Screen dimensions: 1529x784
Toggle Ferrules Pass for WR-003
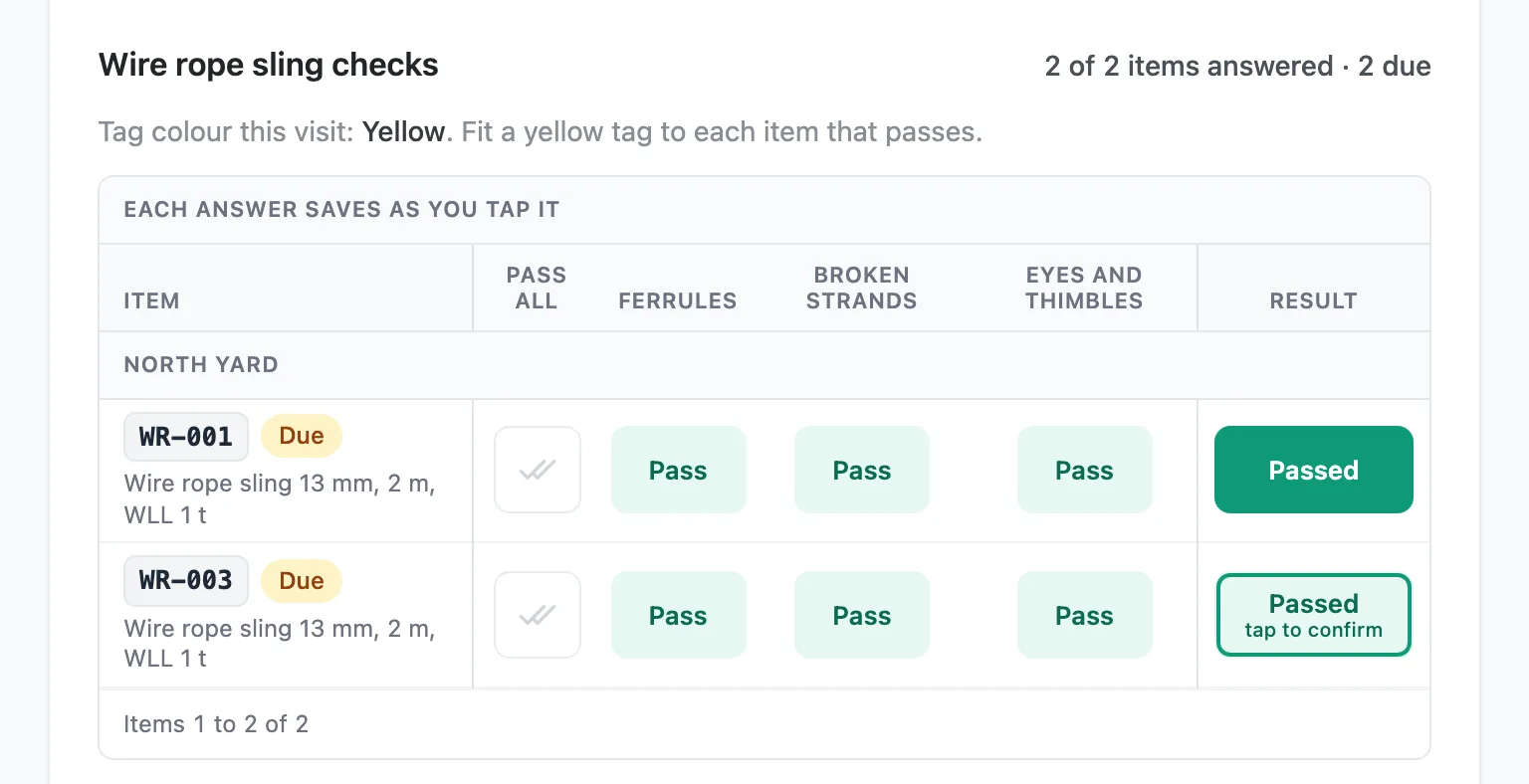click(x=679, y=615)
